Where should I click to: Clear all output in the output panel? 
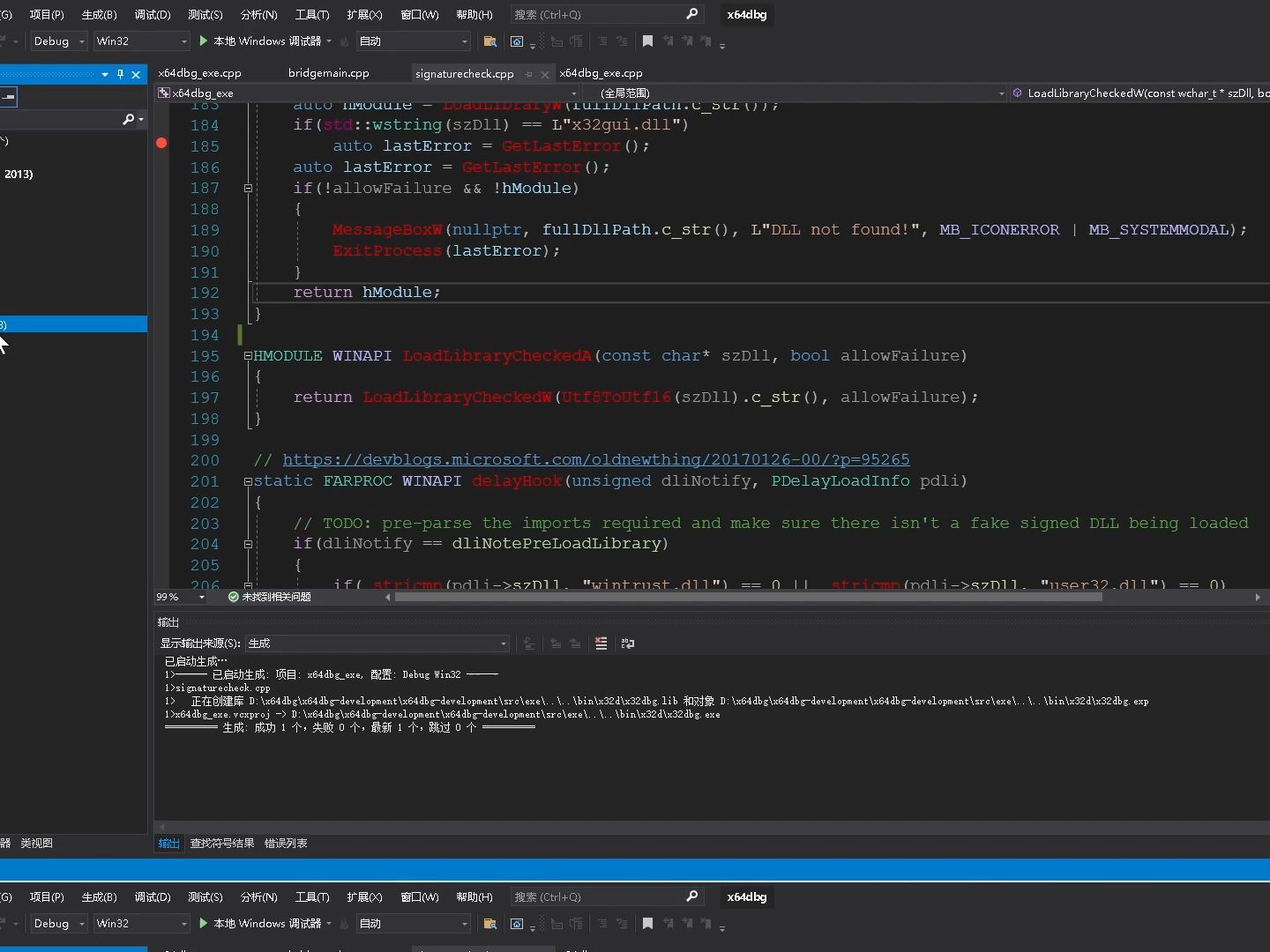pos(601,643)
